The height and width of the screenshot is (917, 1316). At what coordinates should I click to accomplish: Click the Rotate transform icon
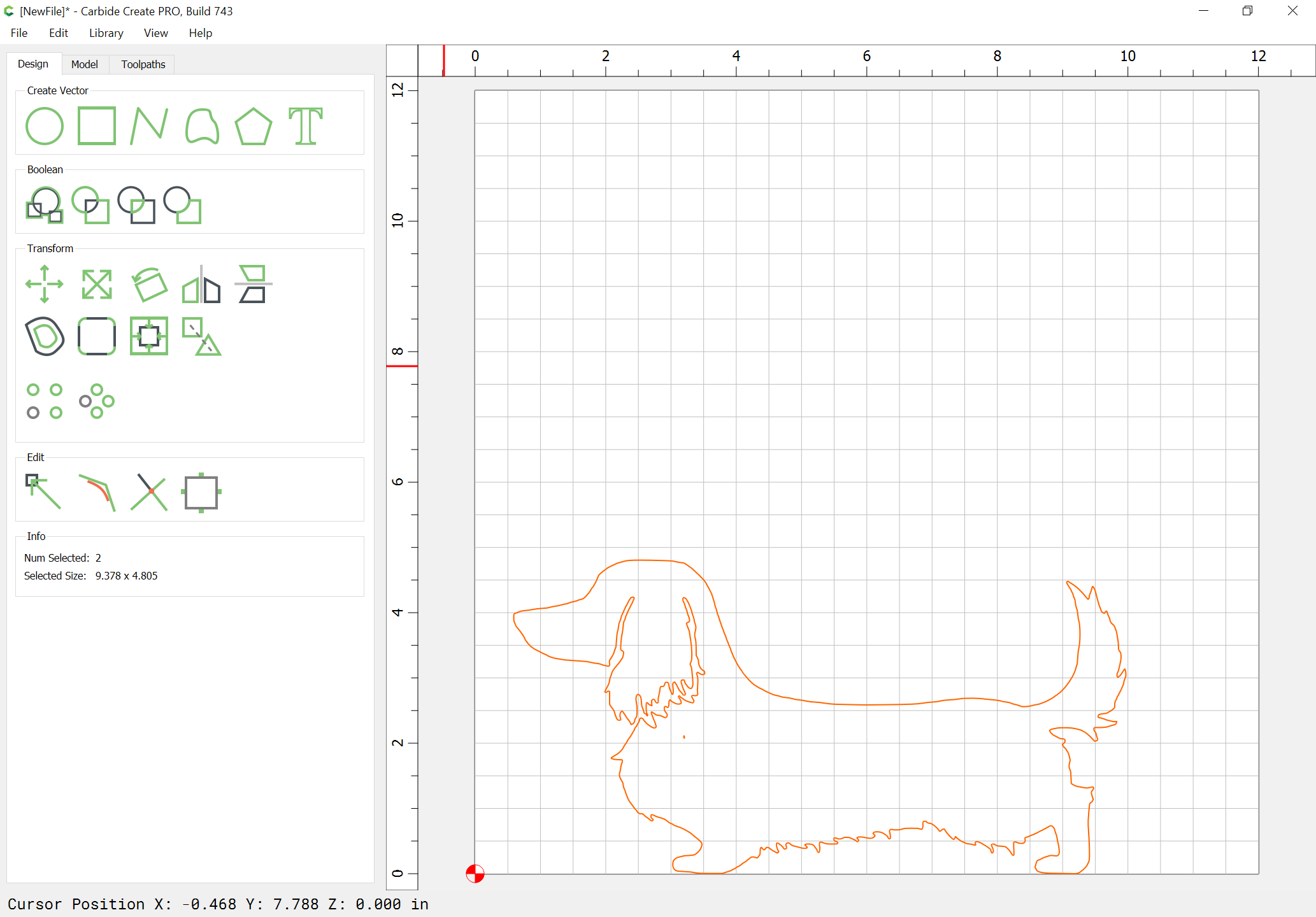[149, 284]
